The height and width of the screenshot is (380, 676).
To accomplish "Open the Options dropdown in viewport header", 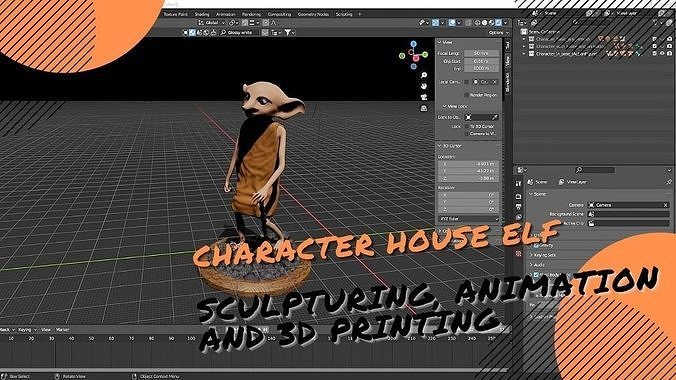I will pos(498,33).
